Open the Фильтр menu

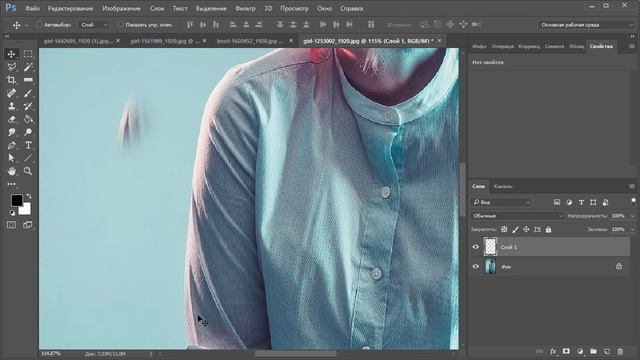coord(245,8)
